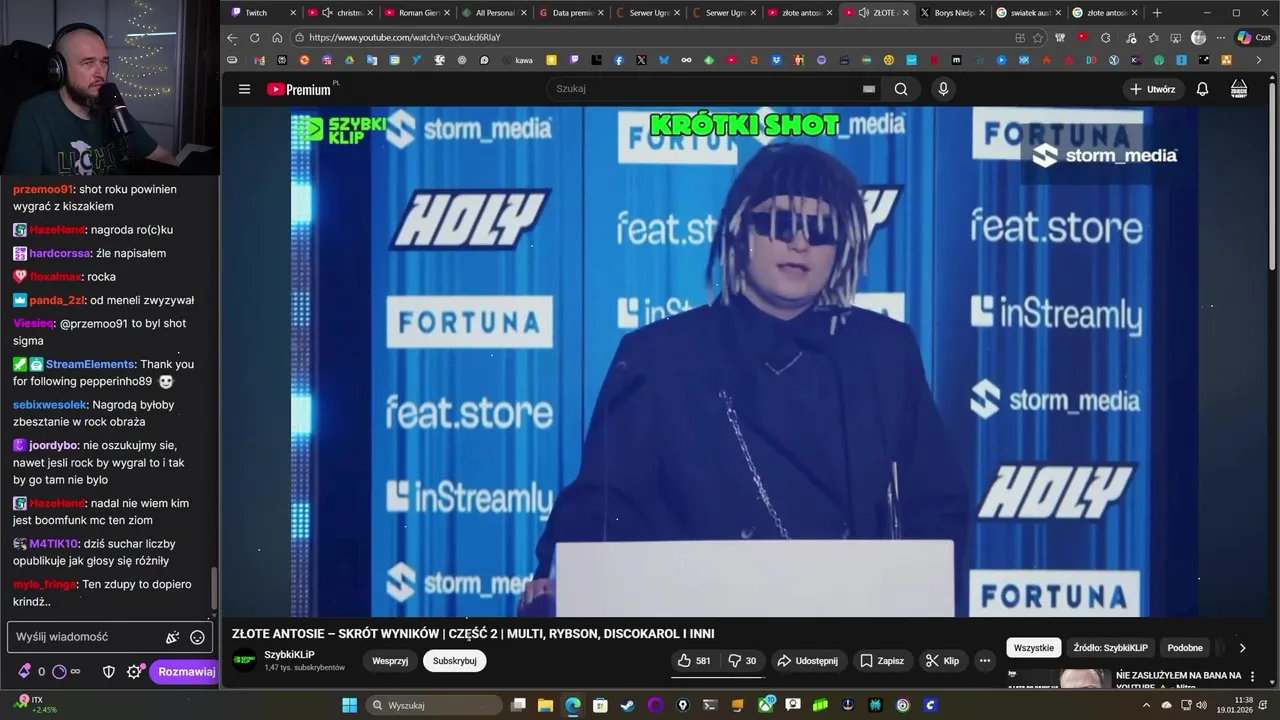Open Steam from the taskbar

click(627, 705)
